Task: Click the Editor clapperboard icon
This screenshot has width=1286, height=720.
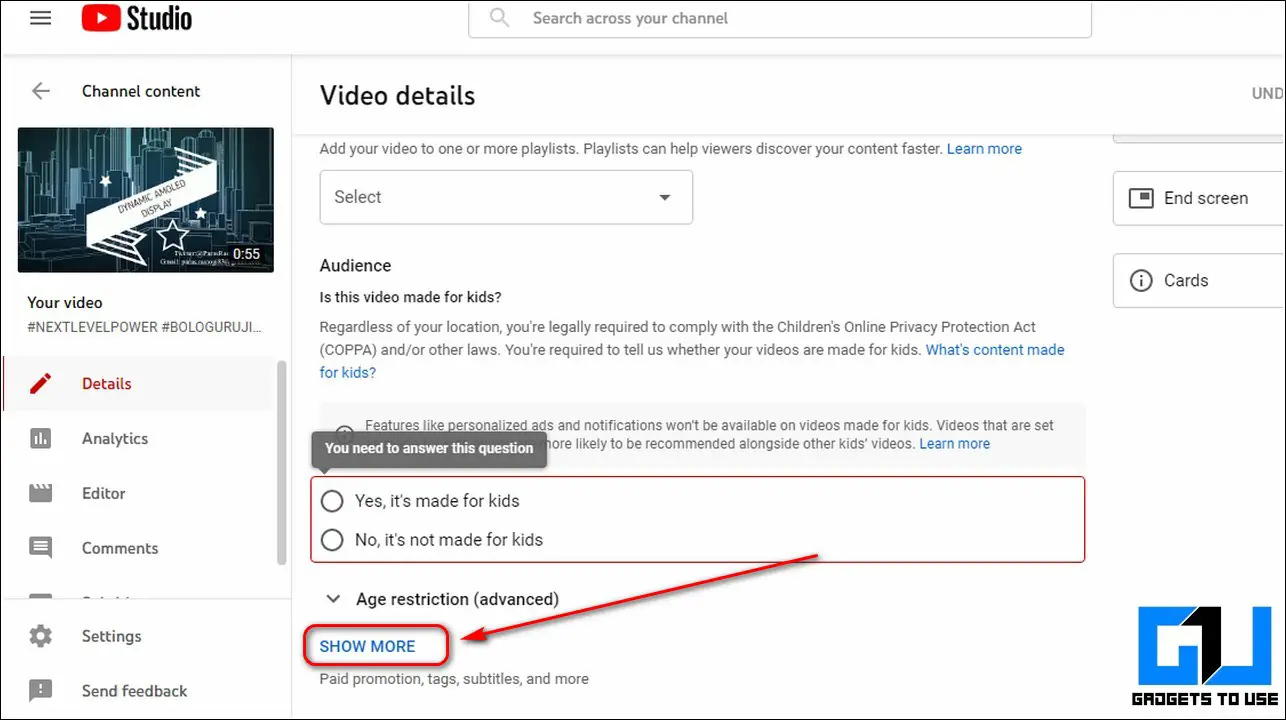Action: tap(41, 493)
